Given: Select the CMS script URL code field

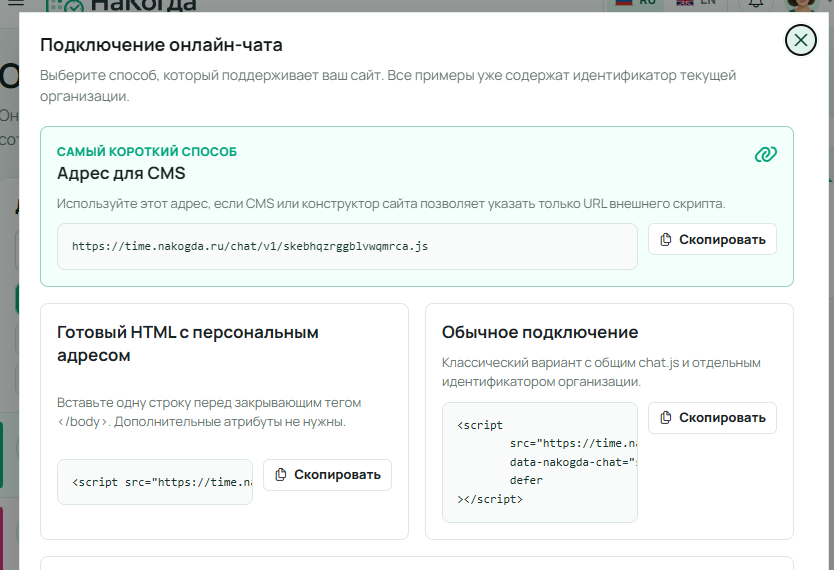Looking at the screenshot, I should click(347, 246).
